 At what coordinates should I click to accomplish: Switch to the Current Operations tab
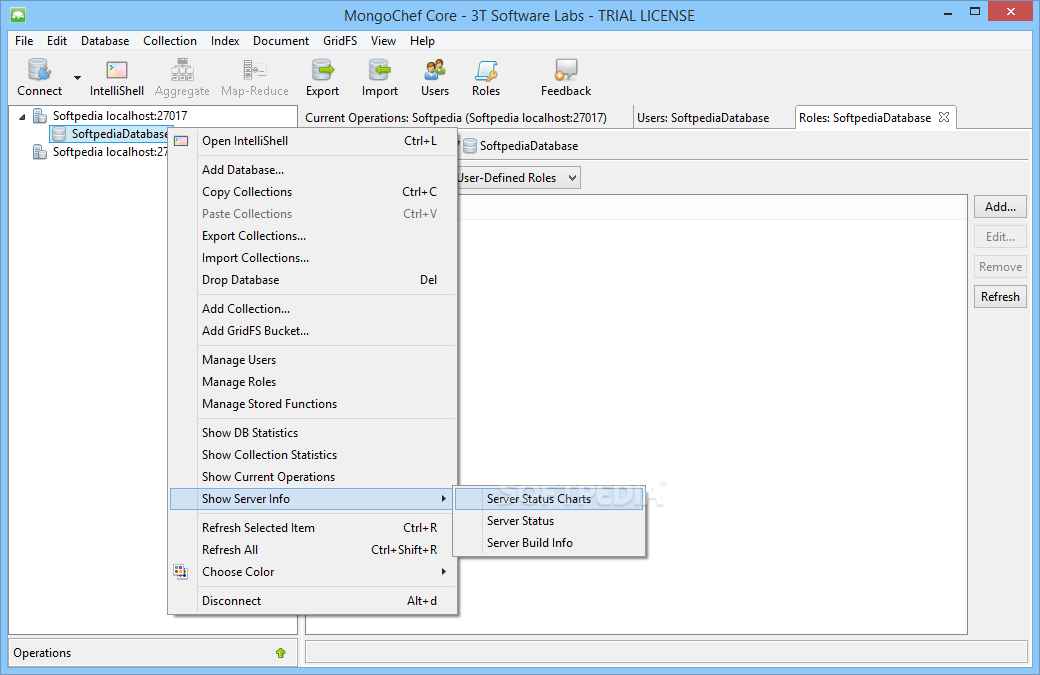point(456,117)
